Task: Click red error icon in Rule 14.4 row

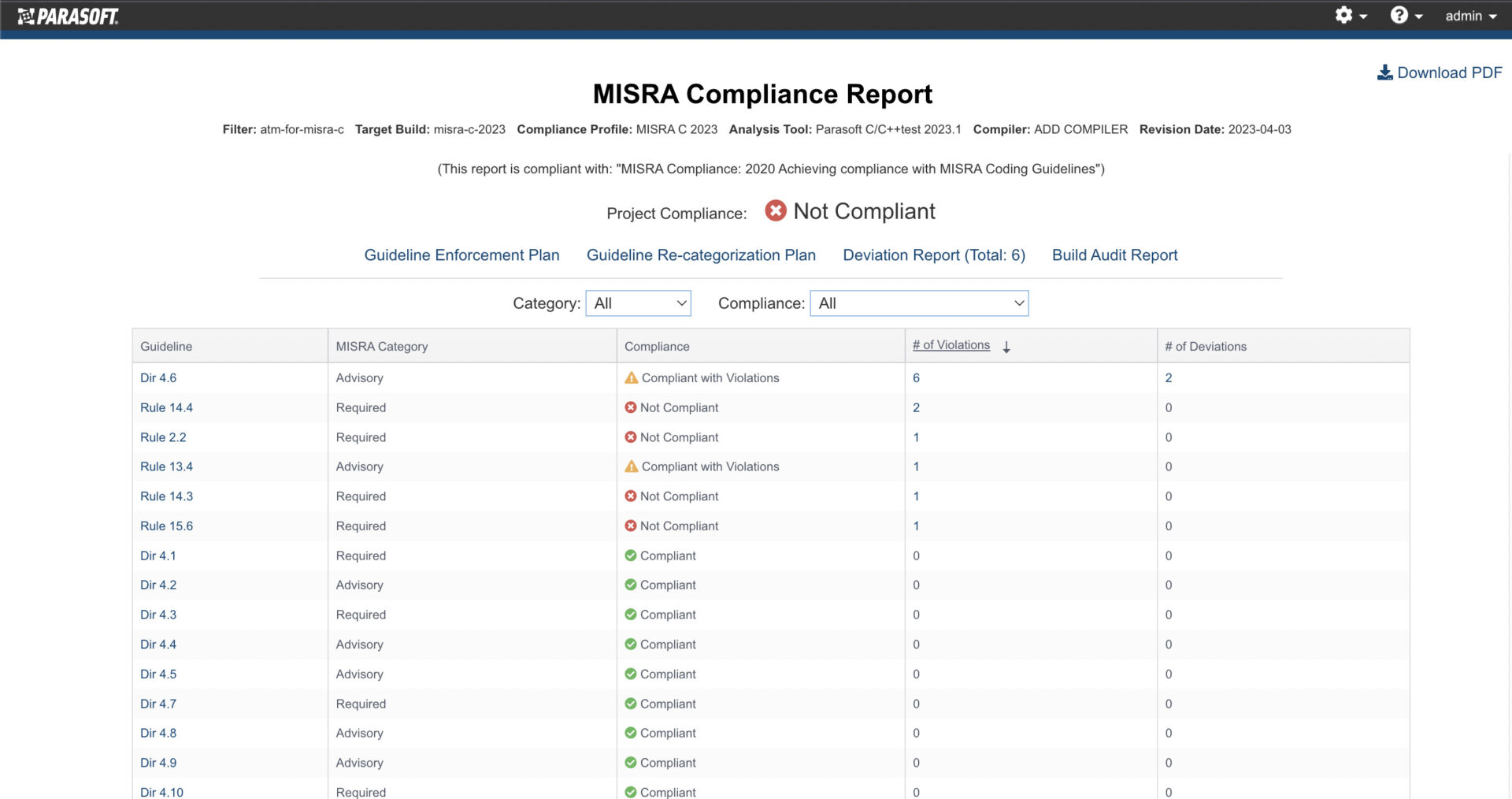Action: (630, 407)
